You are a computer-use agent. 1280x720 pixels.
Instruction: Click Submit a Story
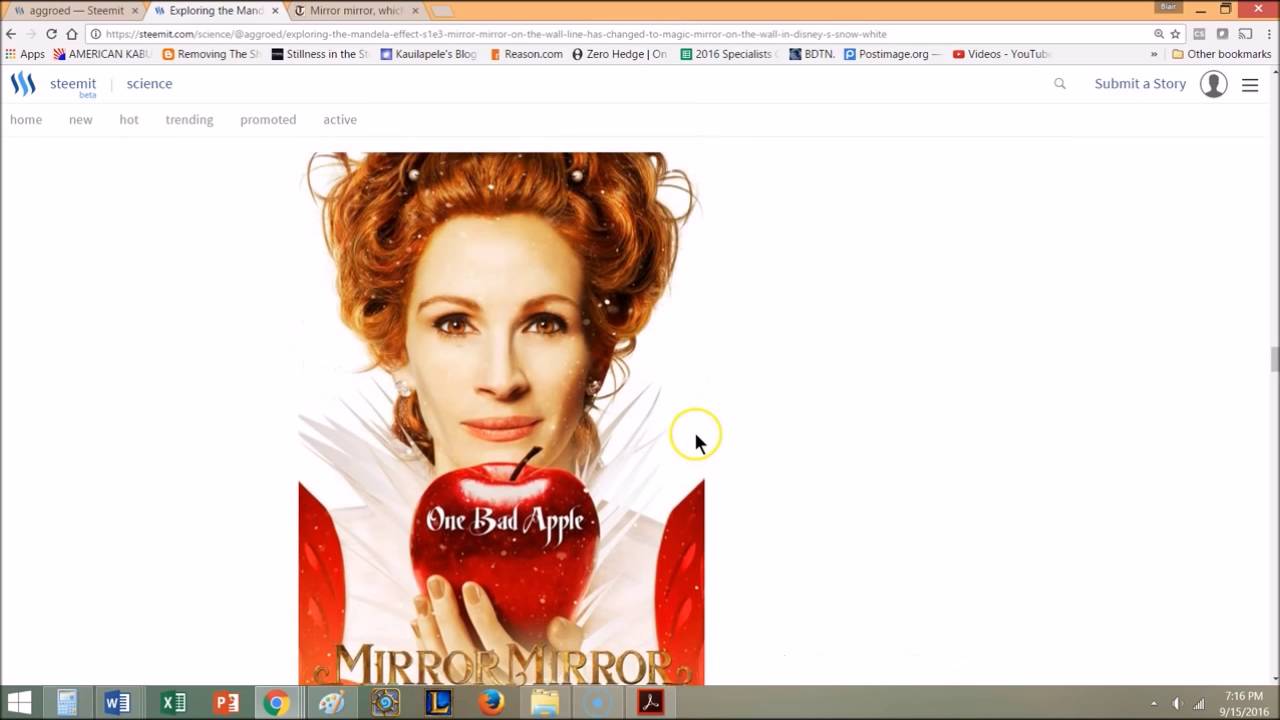(1140, 84)
